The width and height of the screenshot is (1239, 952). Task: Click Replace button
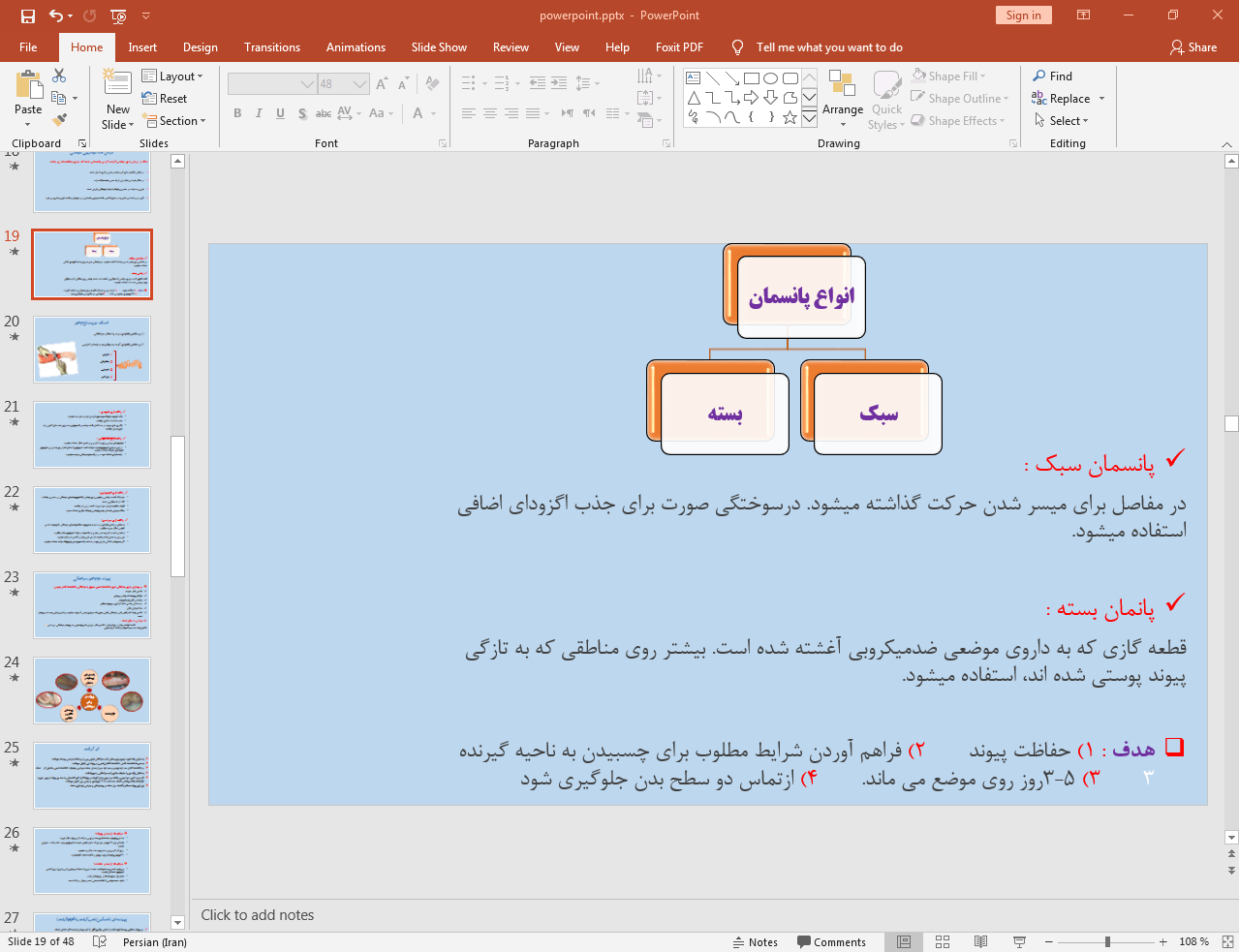(x=1068, y=98)
